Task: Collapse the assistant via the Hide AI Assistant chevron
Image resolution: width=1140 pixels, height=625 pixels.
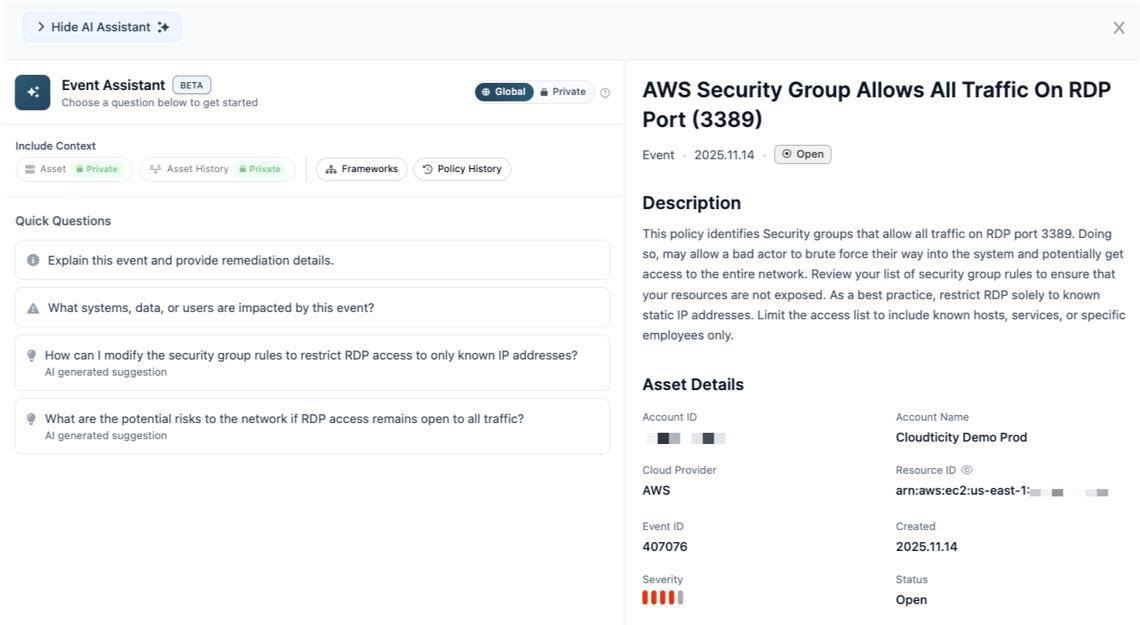Action: click(39, 27)
